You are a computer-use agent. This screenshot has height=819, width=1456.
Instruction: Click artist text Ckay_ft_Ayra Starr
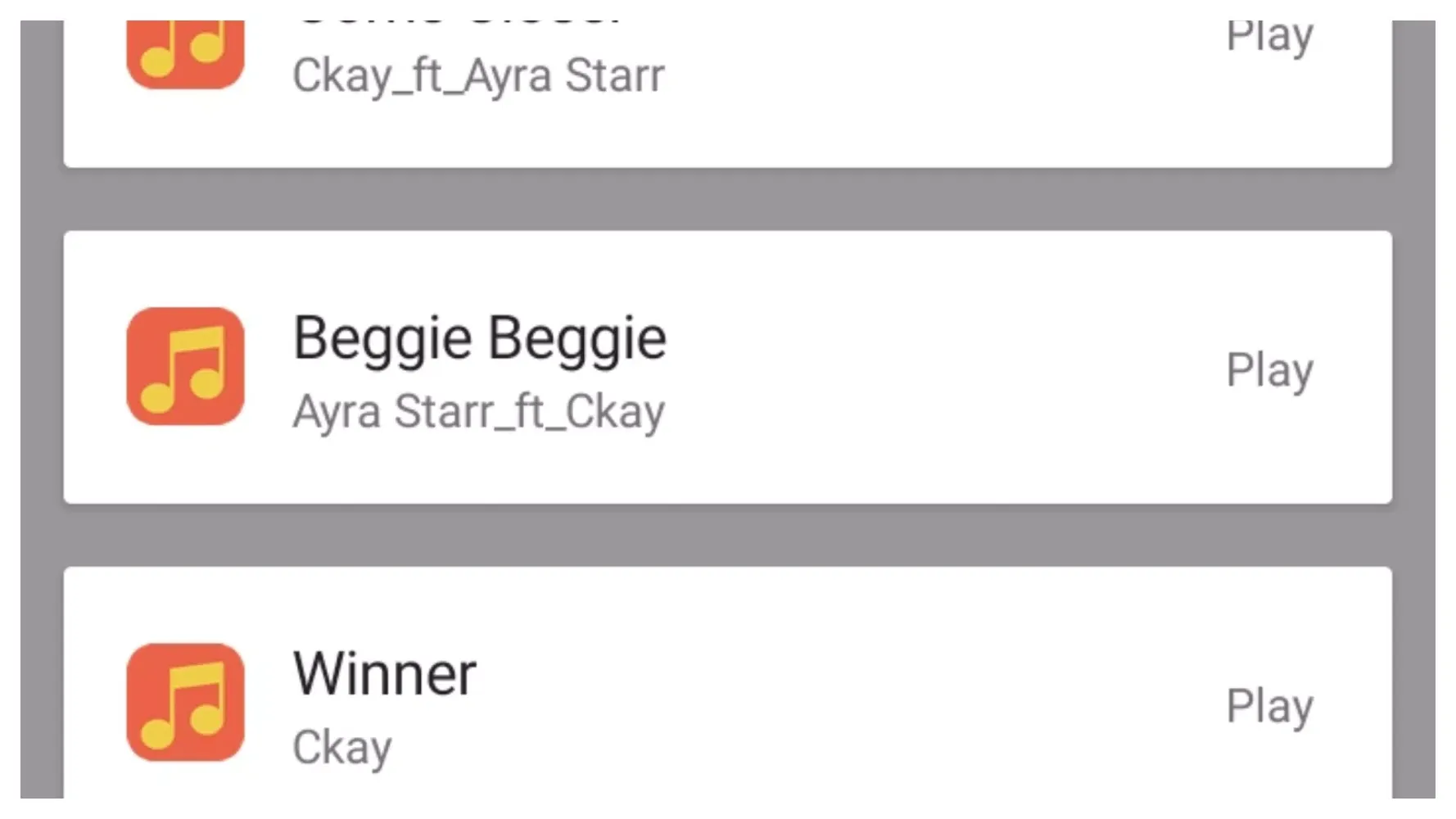tap(479, 75)
